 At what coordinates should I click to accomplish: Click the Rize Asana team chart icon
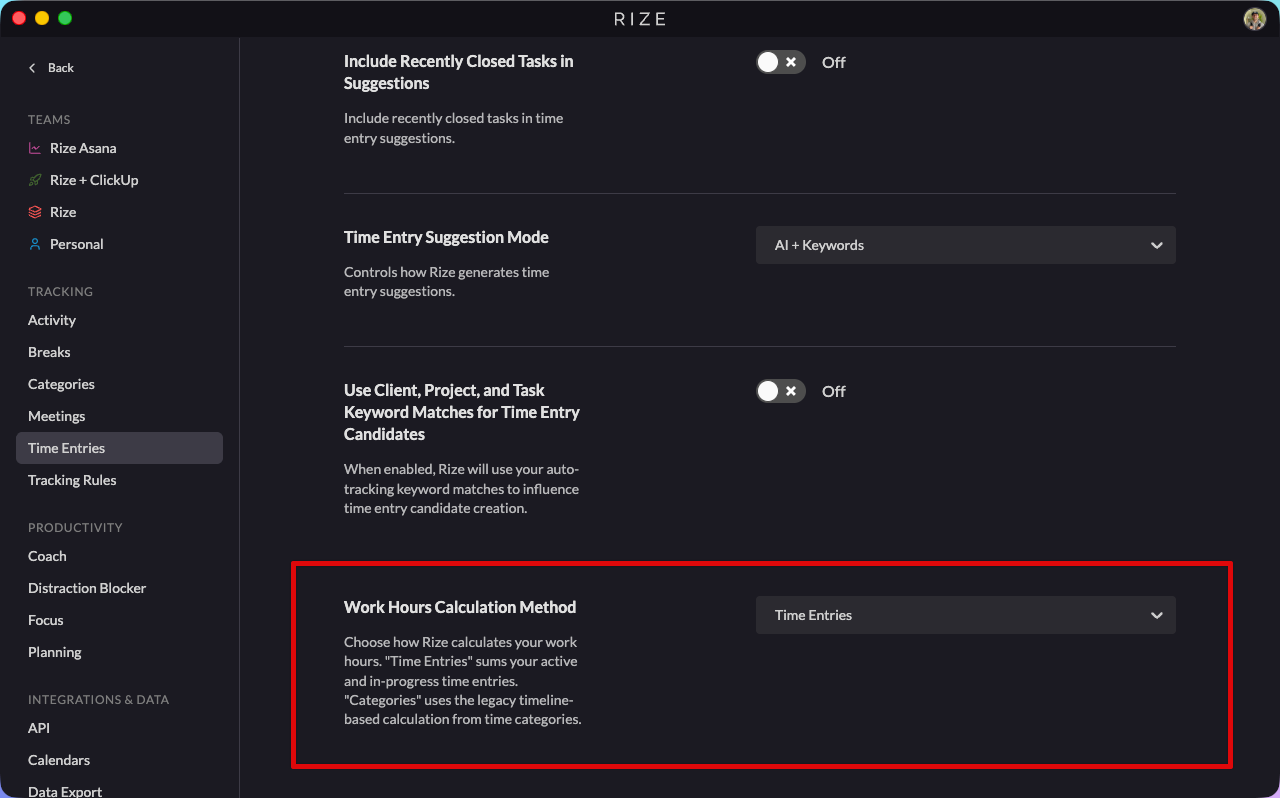(x=35, y=148)
